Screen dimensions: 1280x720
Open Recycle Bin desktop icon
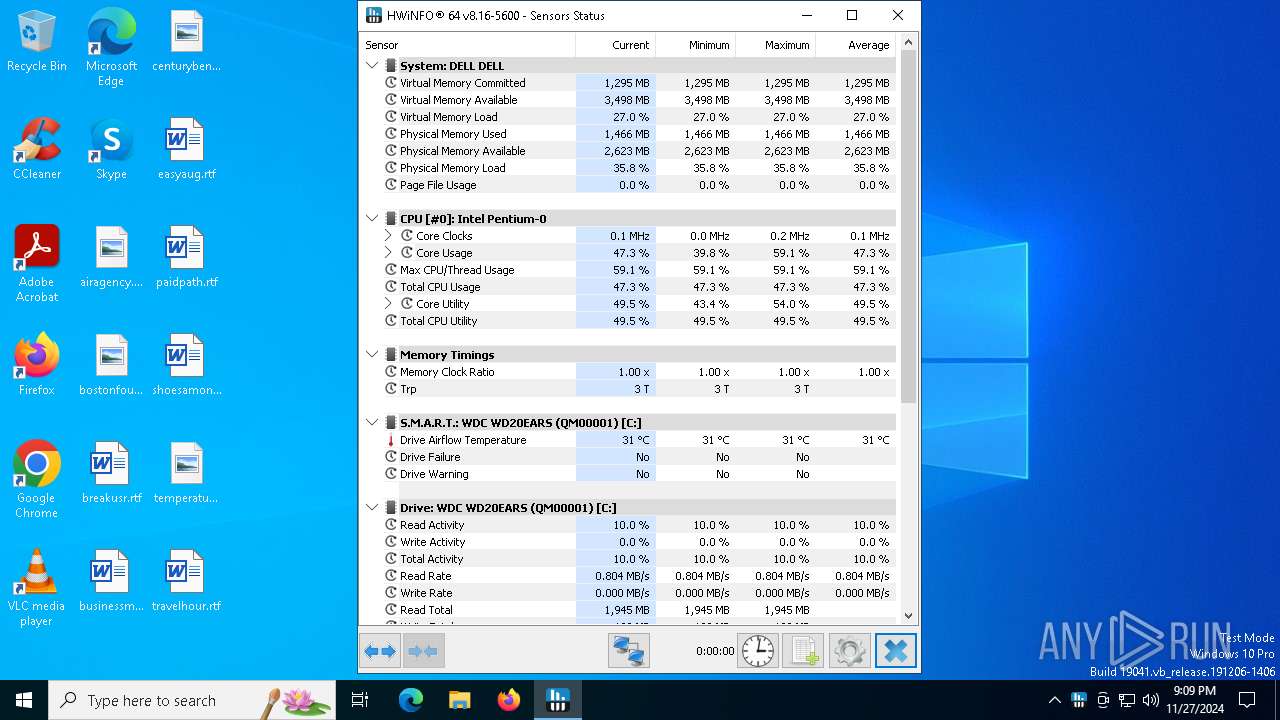(37, 42)
